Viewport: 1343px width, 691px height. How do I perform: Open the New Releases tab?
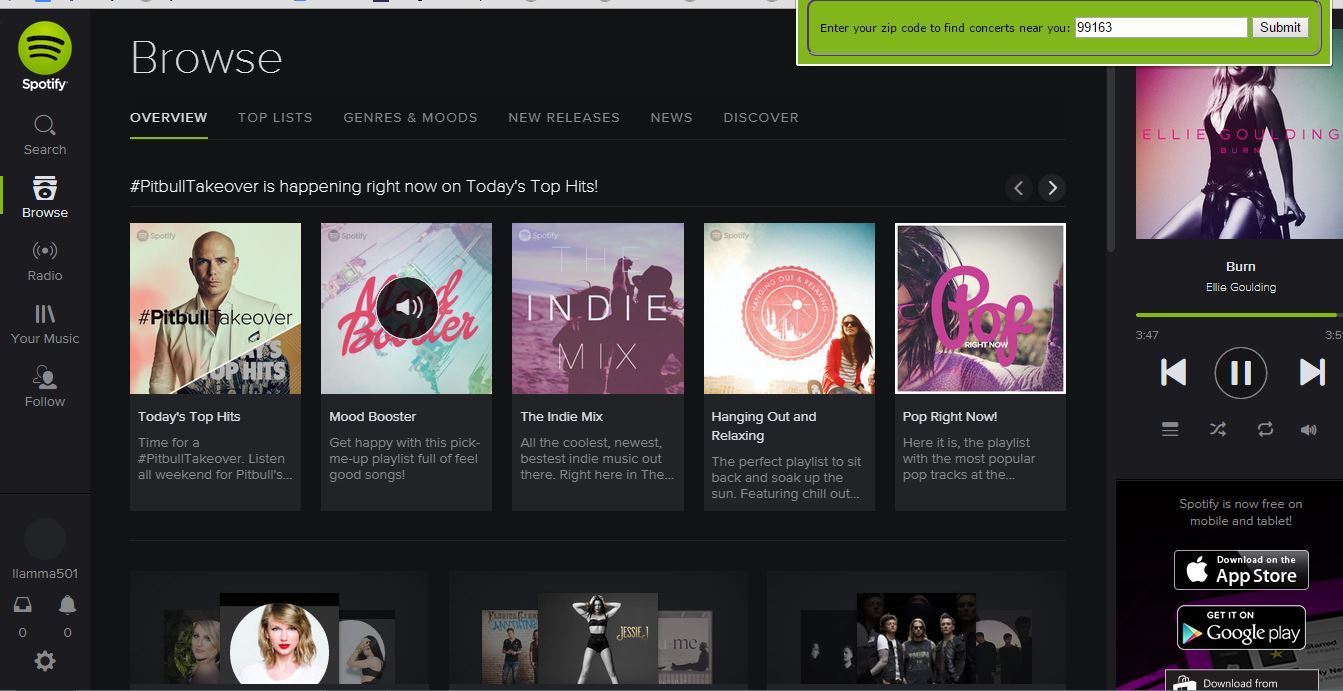[564, 117]
